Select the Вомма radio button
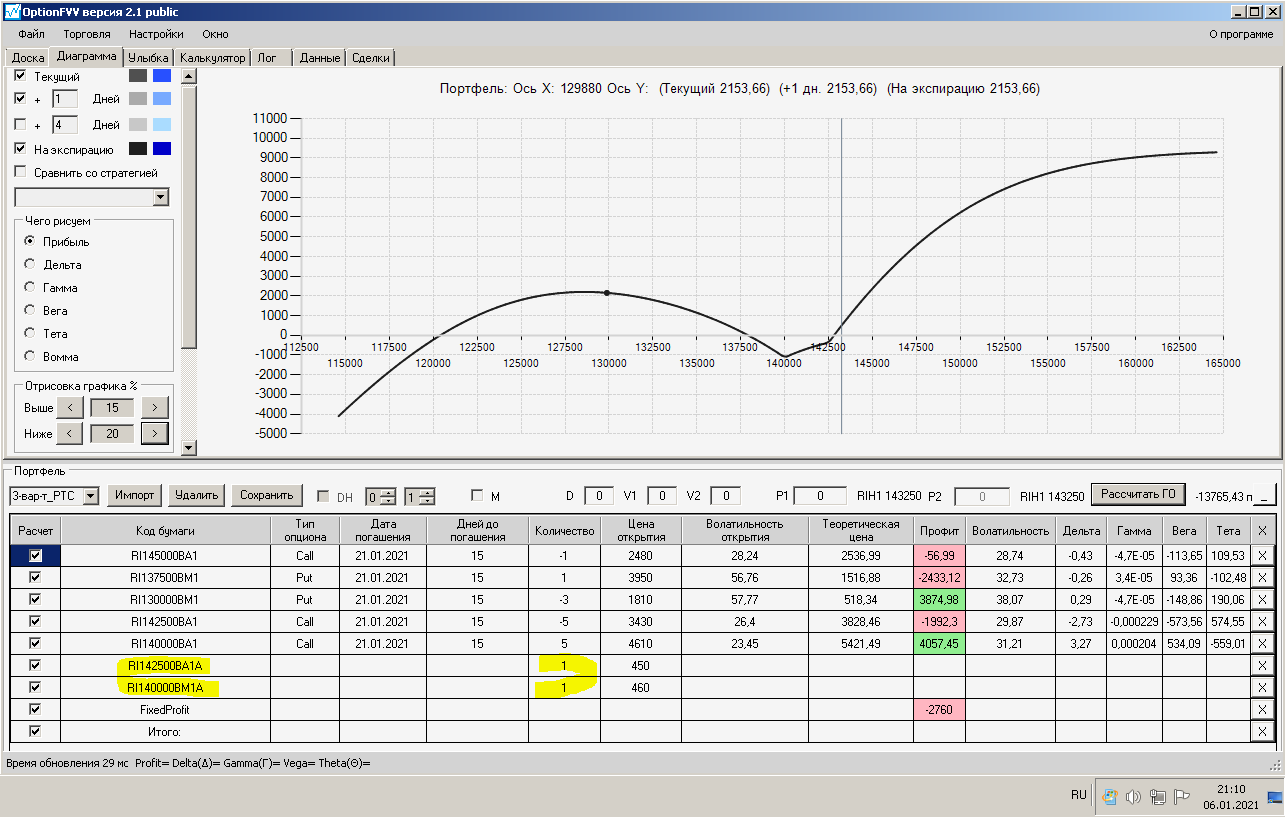 pyautogui.click(x=30, y=356)
